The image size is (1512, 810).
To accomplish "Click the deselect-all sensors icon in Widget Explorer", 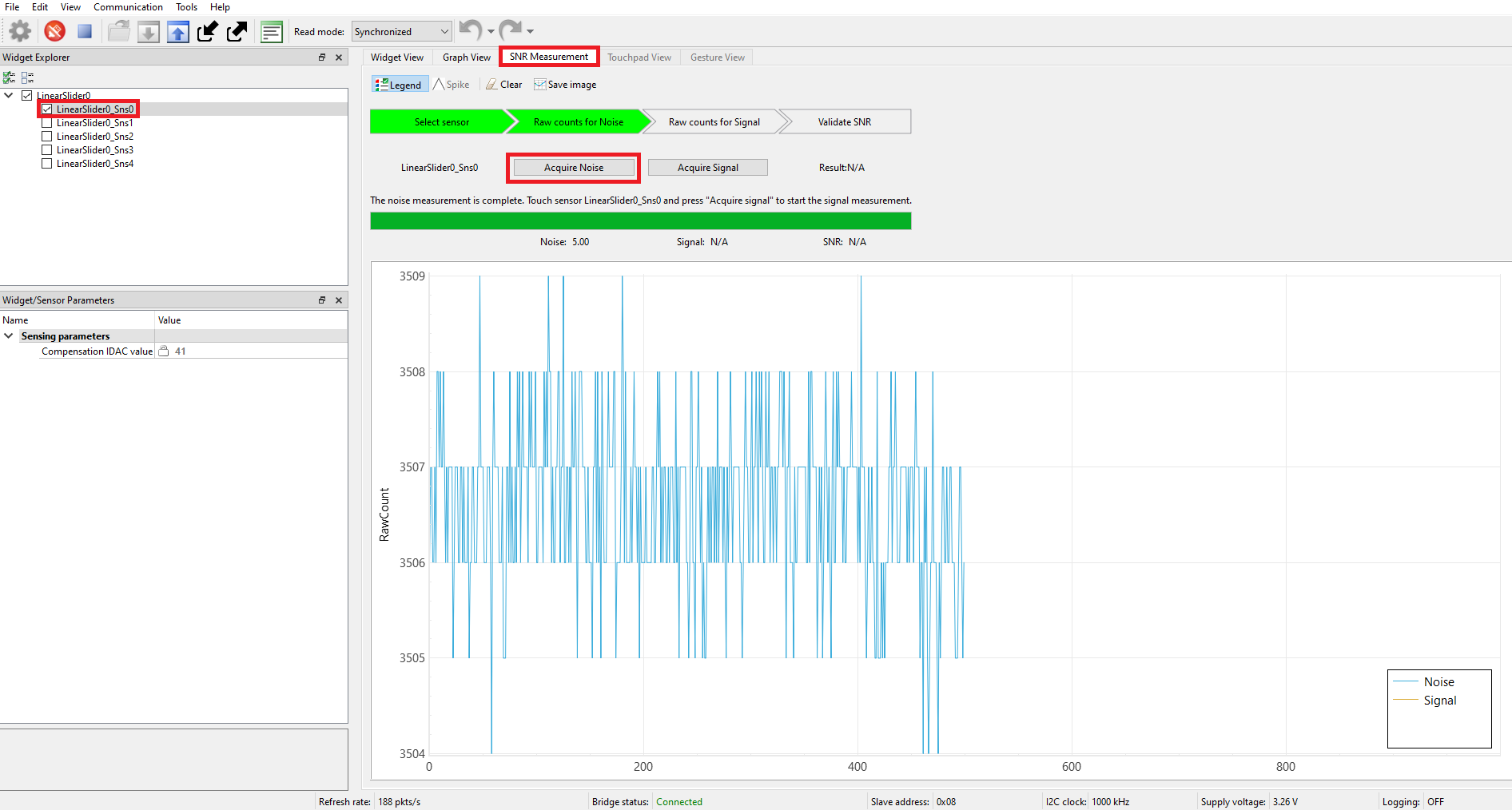I will click(x=27, y=77).
